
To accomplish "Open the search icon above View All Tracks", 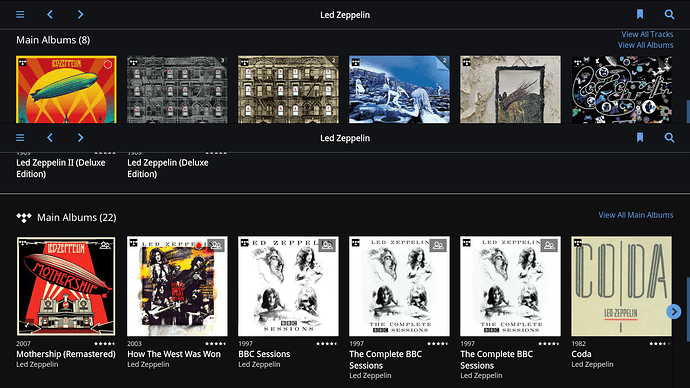I will pos(669,15).
